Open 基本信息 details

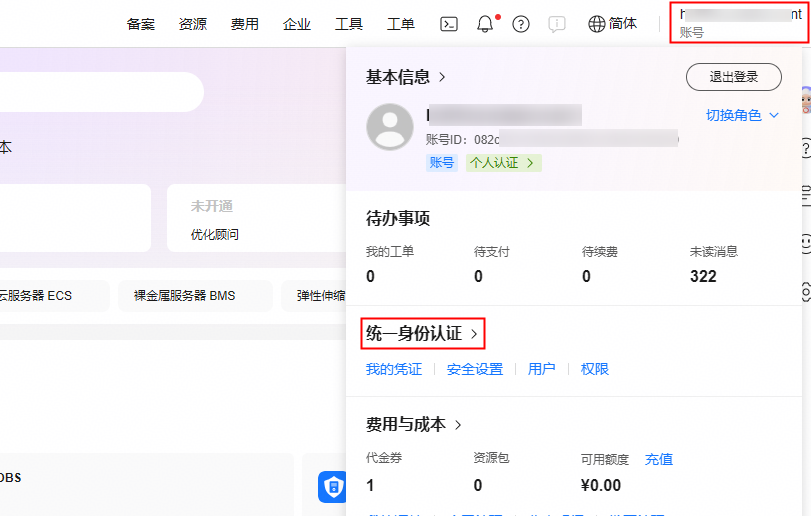coord(406,77)
